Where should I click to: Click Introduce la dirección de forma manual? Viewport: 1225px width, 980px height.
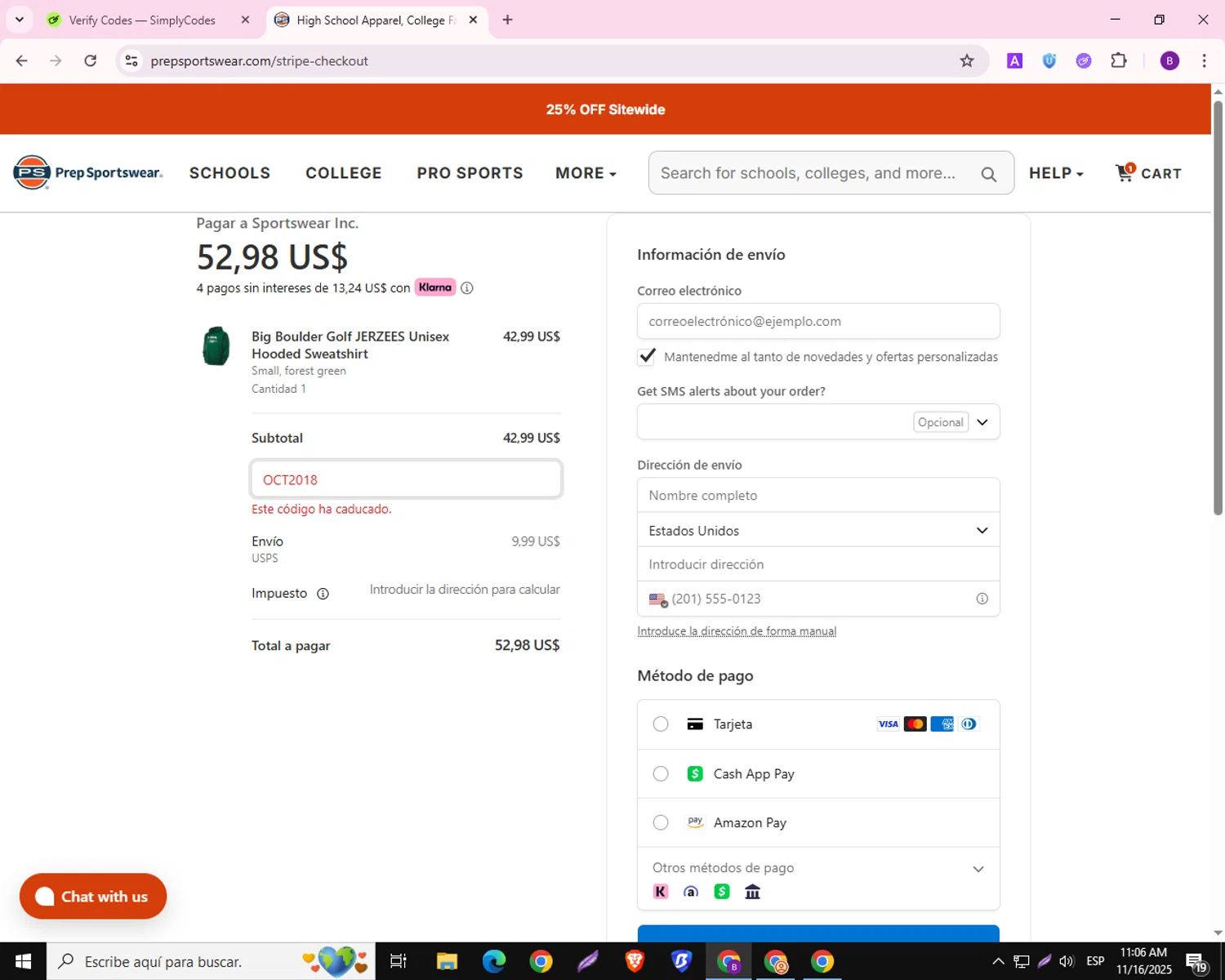(737, 631)
